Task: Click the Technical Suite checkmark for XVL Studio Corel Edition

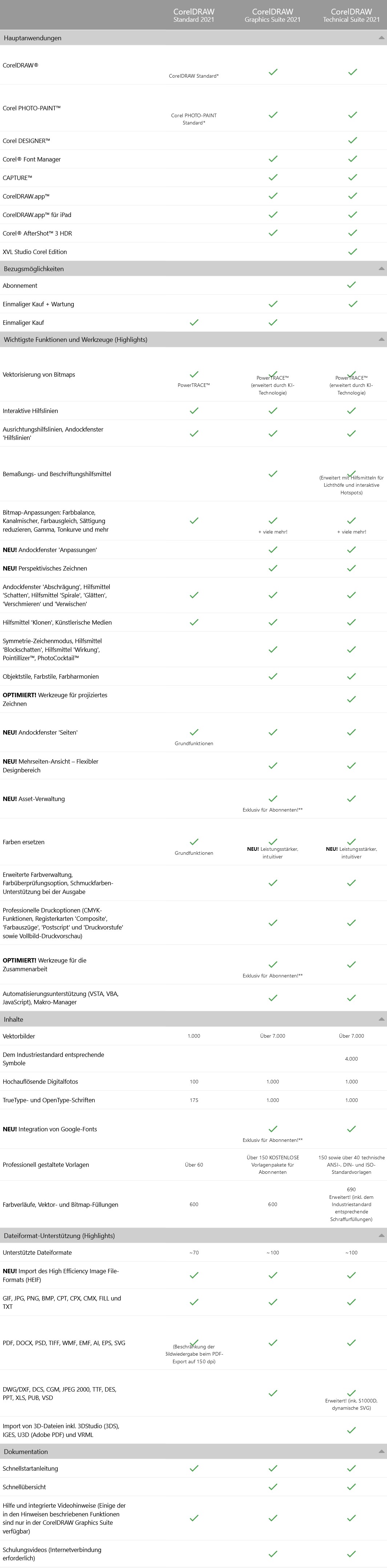Action: 352,252
